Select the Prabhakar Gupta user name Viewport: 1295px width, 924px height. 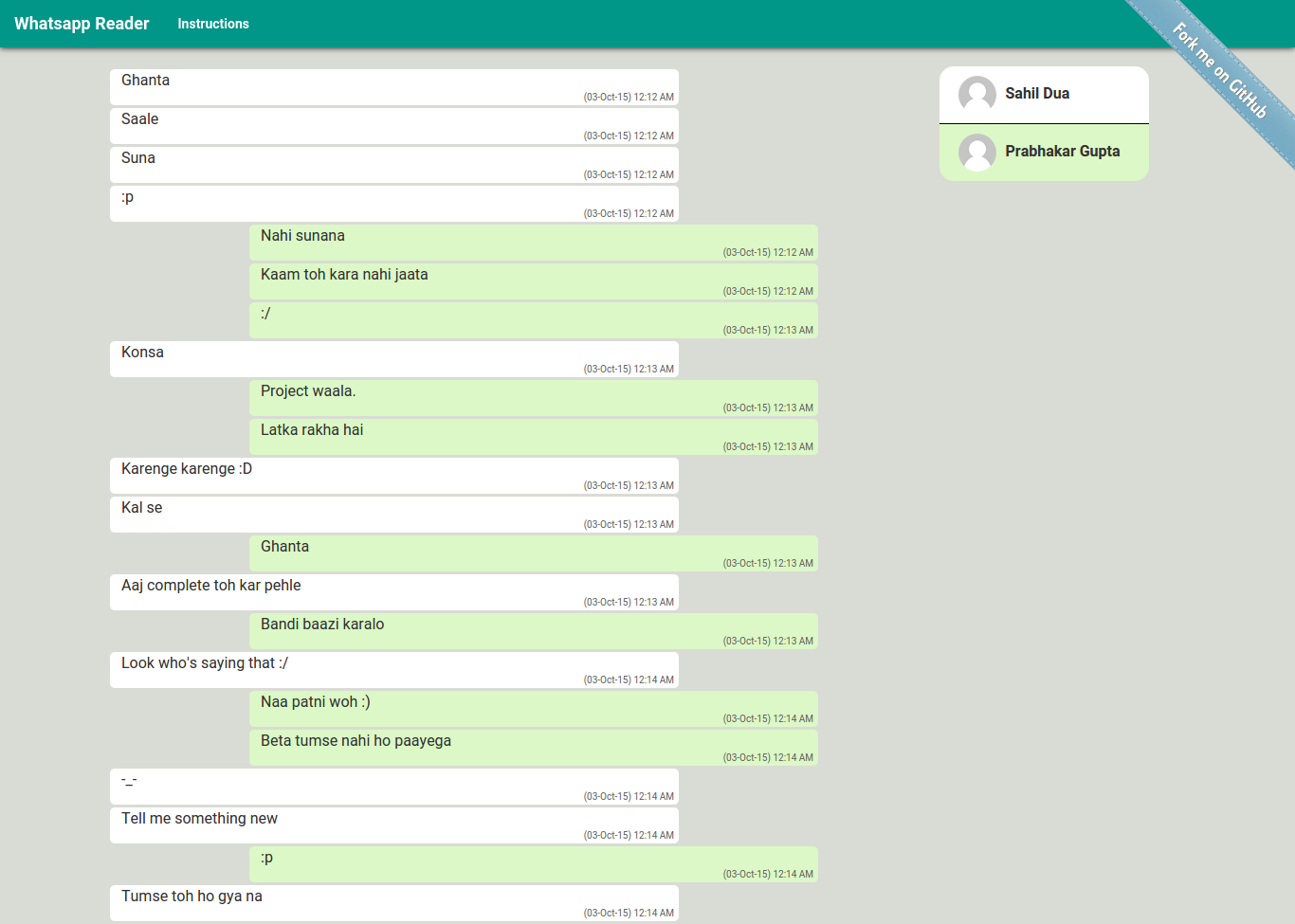click(x=1062, y=152)
